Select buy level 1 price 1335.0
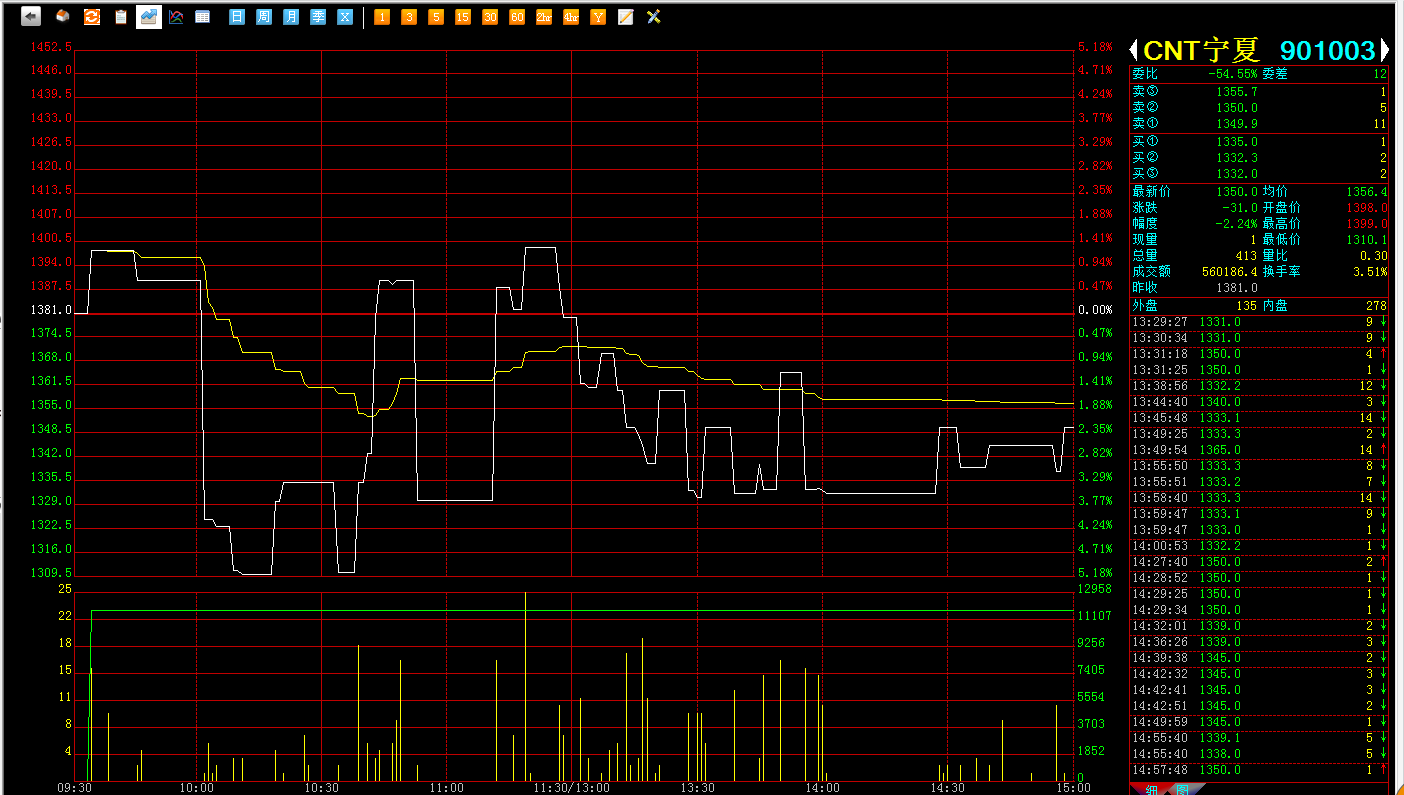The height and width of the screenshot is (795, 1404). (1237, 142)
